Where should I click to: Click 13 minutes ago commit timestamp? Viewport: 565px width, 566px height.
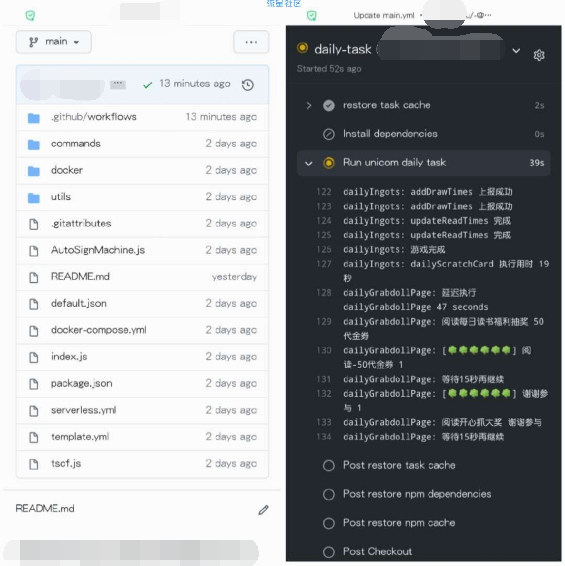(x=195, y=84)
